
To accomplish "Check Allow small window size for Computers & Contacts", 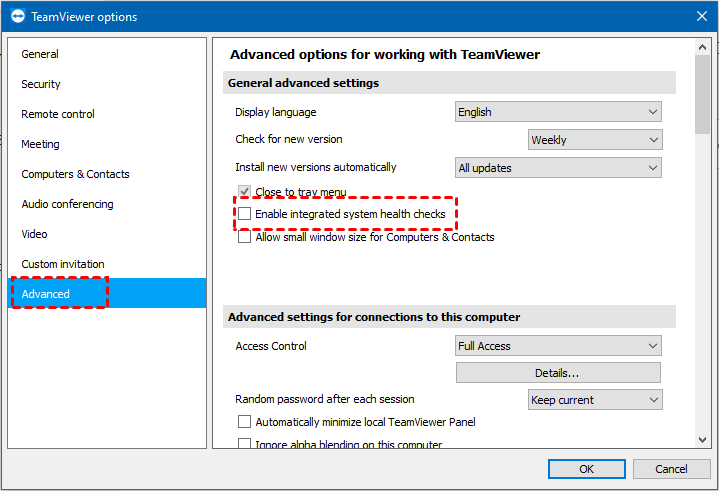I will click(244, 237).
